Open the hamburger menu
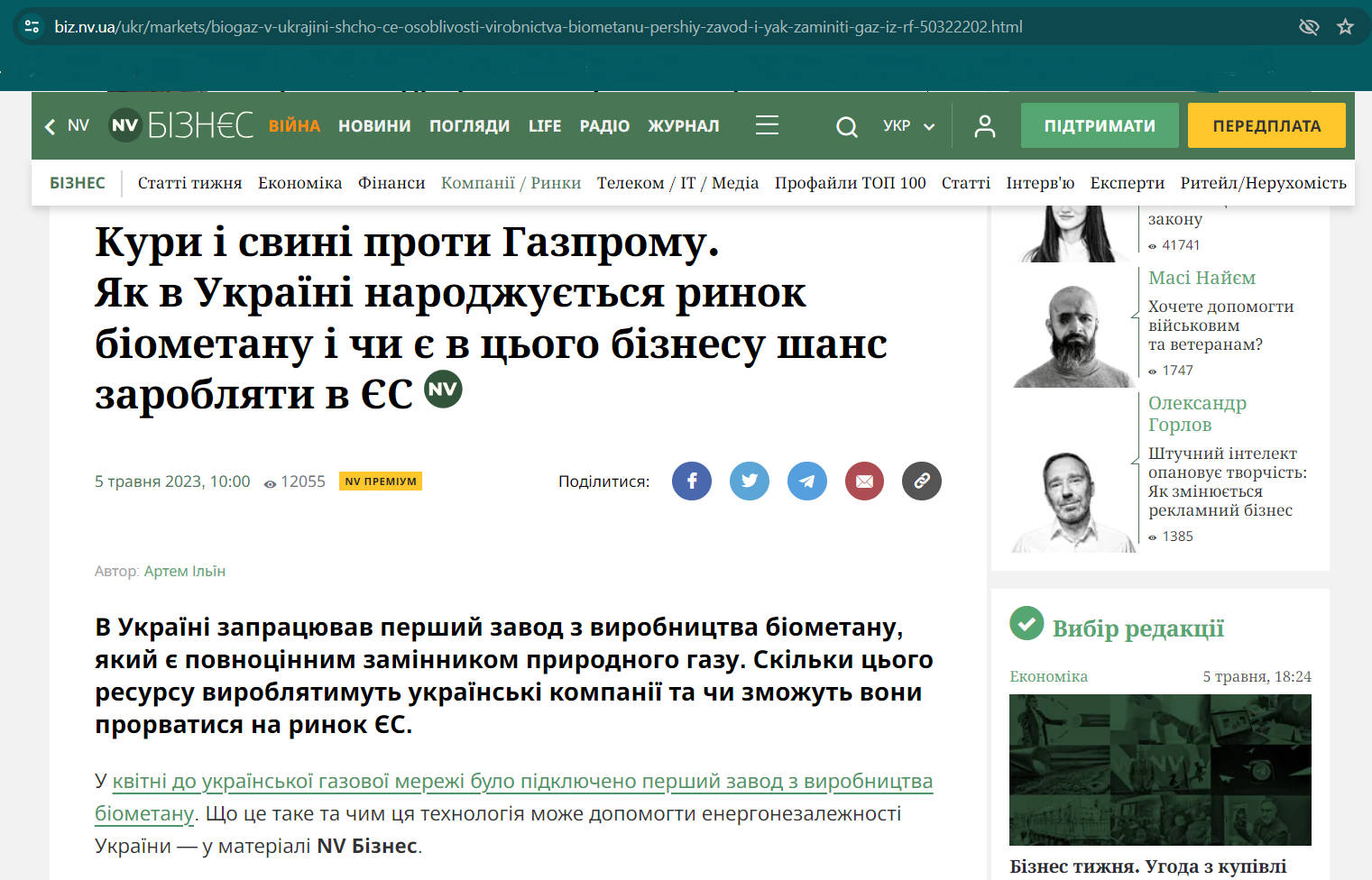Image resolution: width=1372 pixels, height=880 pixels. tap(767, 125)
